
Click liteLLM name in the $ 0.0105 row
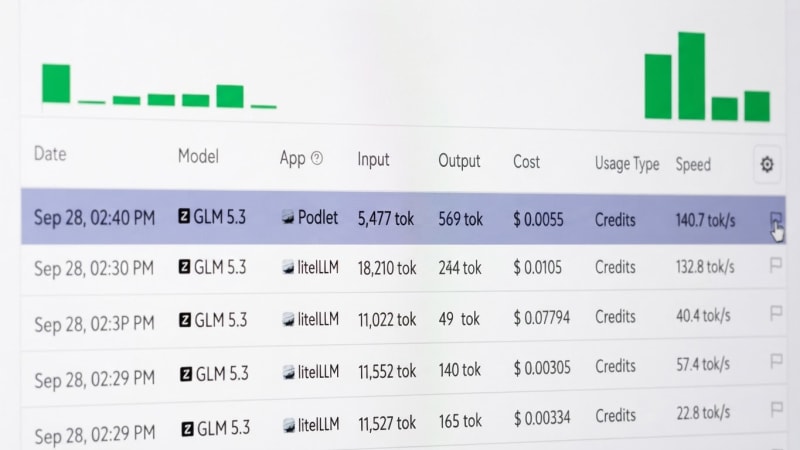318,267
